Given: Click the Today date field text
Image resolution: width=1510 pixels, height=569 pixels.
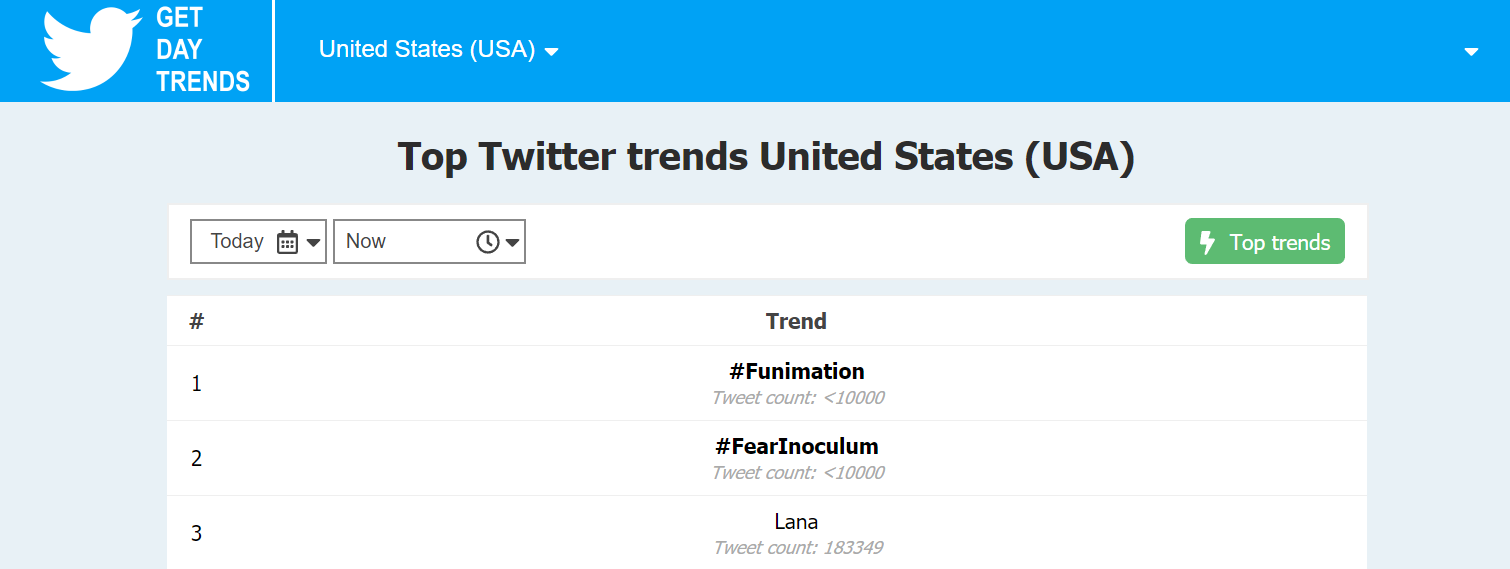Looking at the screenshot, I should coord(237,241).
